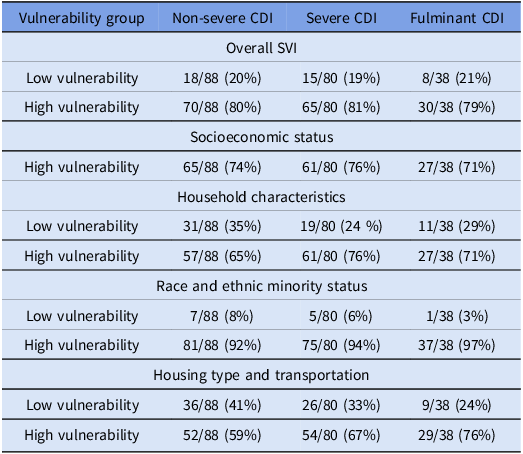Select the 8/38 (21%) cell
Image resolution: width=523 pixels, height=454 pixels.
[x=457, y=78]
